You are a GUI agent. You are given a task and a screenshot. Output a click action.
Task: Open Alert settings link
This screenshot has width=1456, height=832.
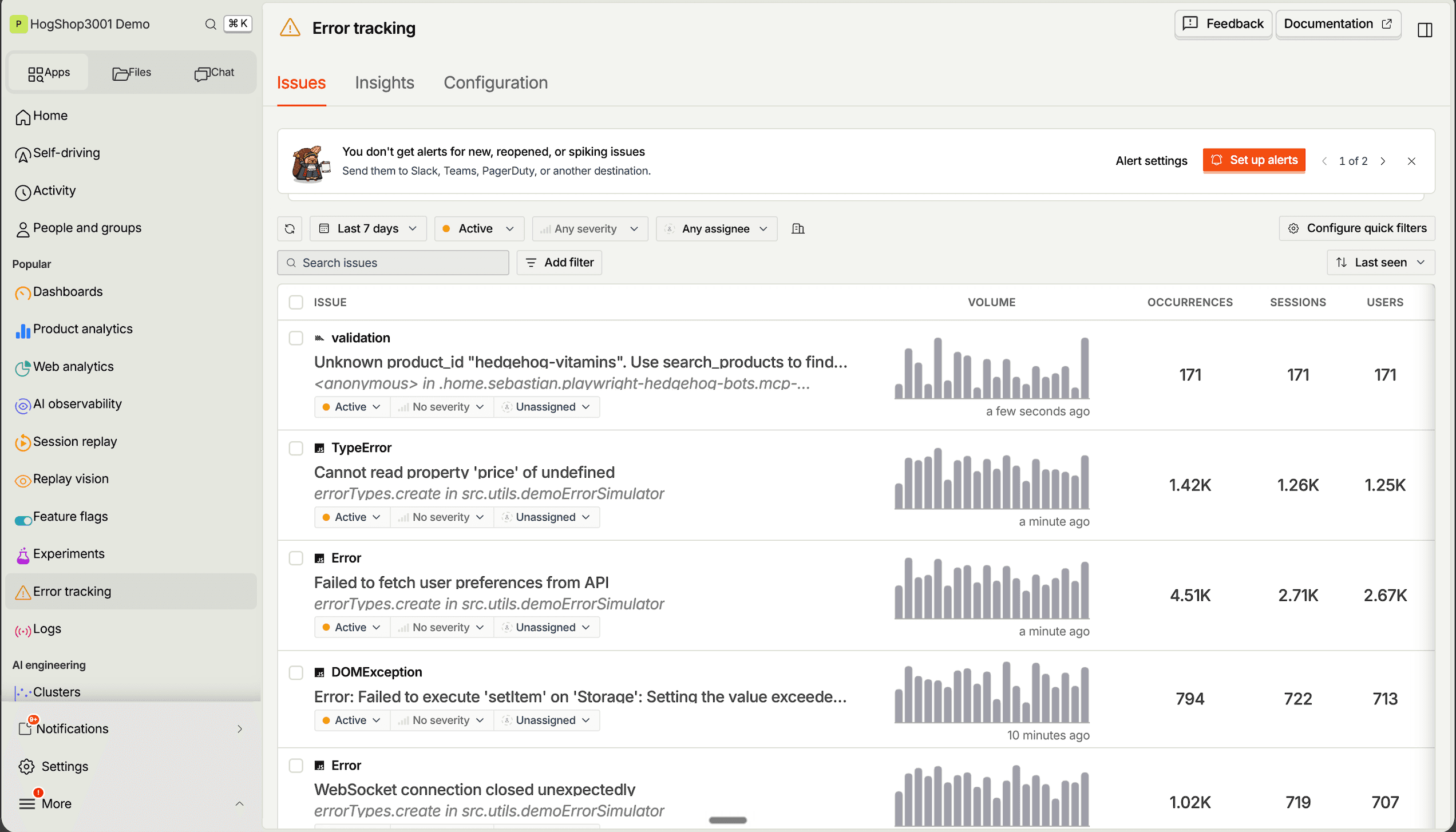click(1151, 161)
